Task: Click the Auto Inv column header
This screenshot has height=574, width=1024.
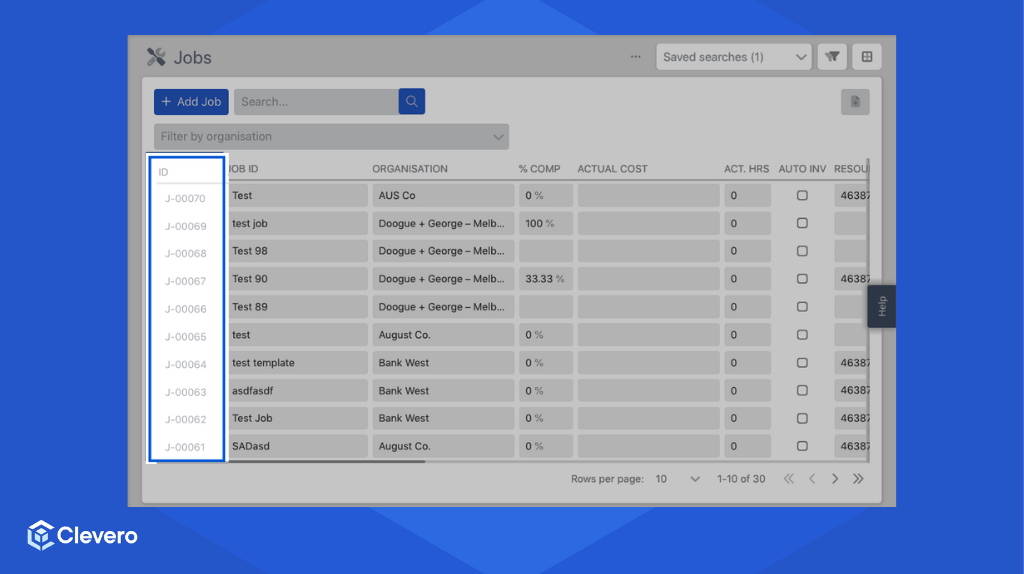Action: (802, 168)
